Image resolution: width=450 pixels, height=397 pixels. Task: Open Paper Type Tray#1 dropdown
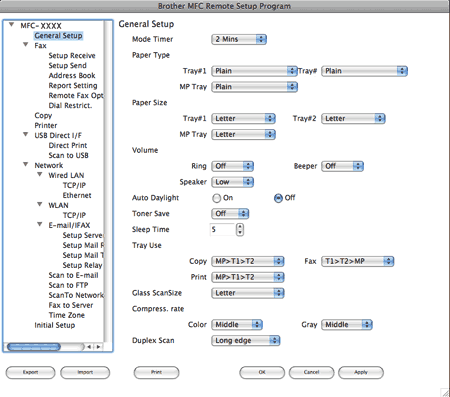(x=254, y=71)
